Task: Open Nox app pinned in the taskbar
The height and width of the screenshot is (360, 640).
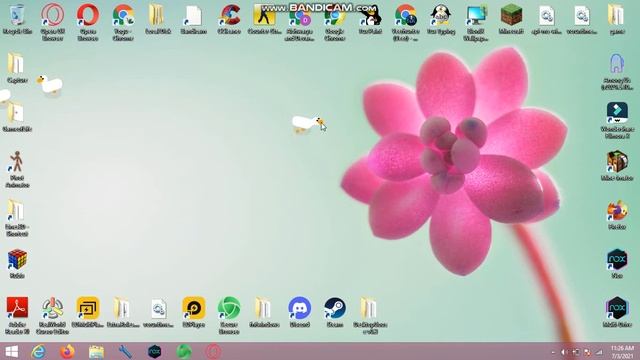Action: (x=154, y=351)
